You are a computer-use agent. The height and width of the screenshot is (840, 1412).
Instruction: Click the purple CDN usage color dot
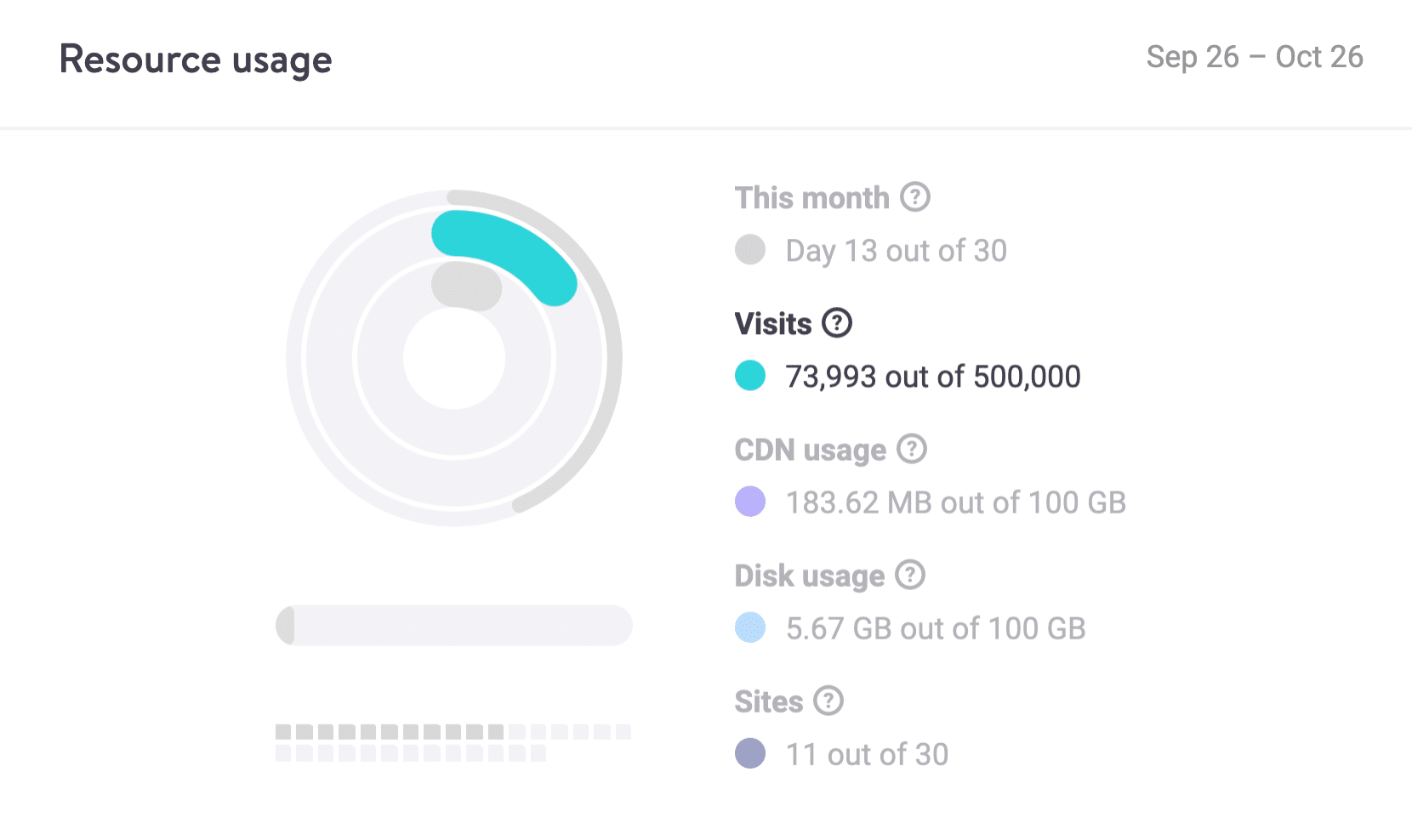pyautogui.click(x=750, y=501)
